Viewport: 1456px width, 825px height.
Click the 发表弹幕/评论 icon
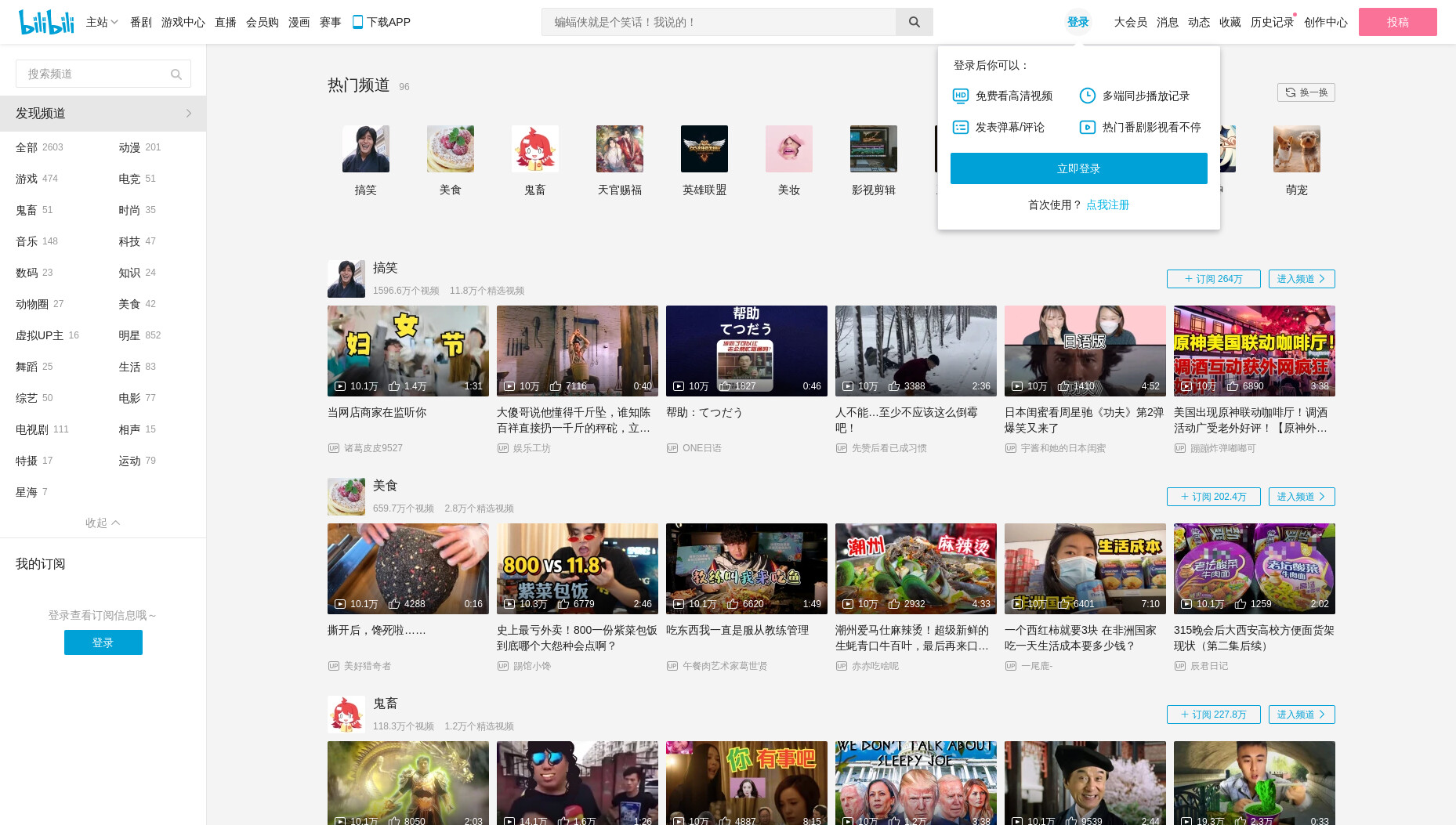pyautogui.click(x=961, y=127)
